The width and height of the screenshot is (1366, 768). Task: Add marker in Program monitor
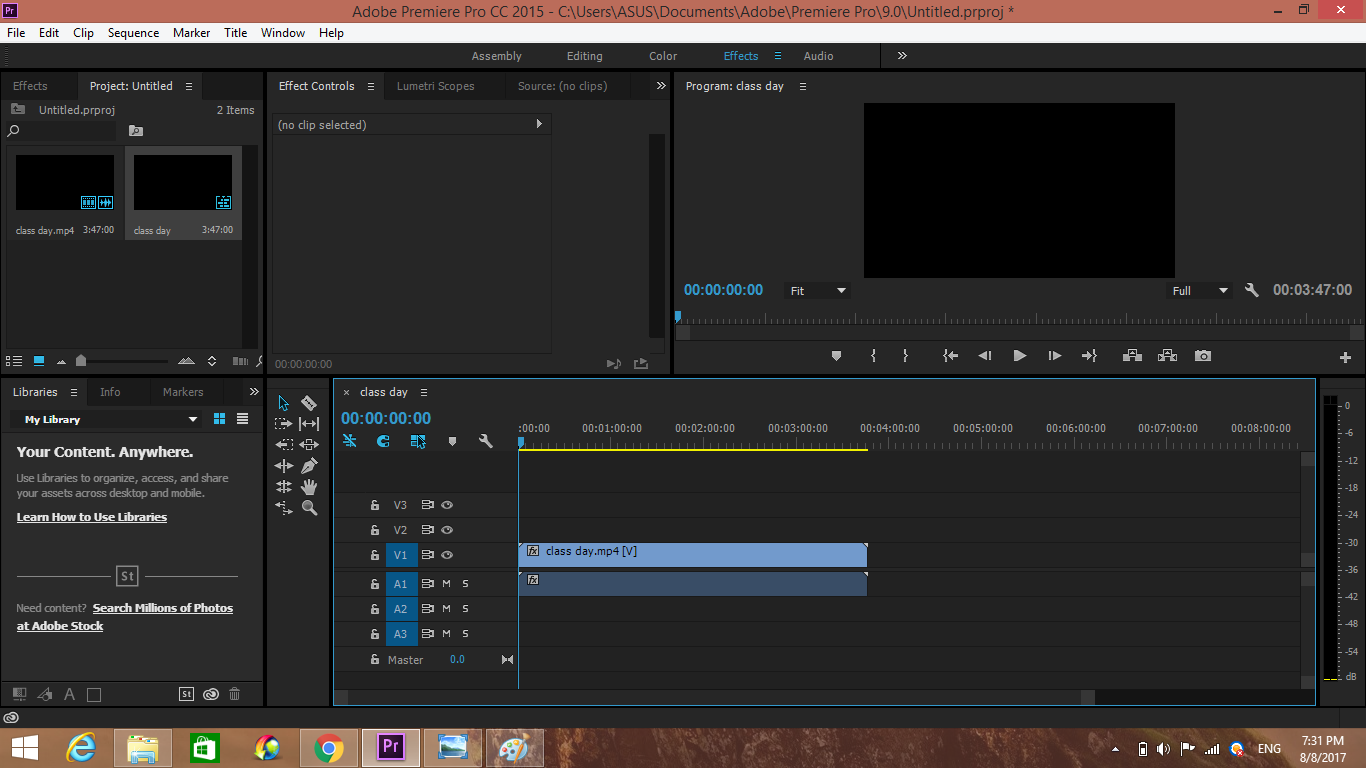pos(837,356)
